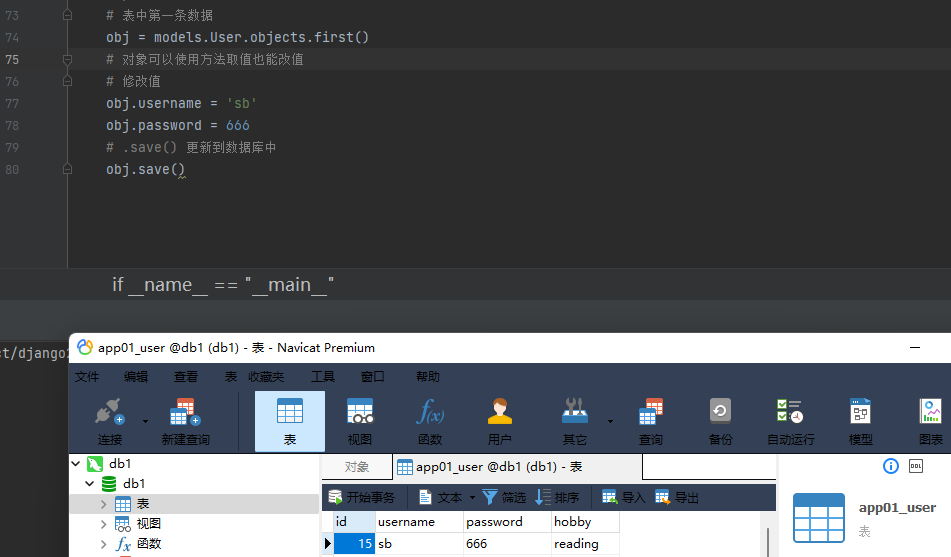Open the 查询 query toolbar icon
This screenshot has height=557, width=951.
pos(651,421)
